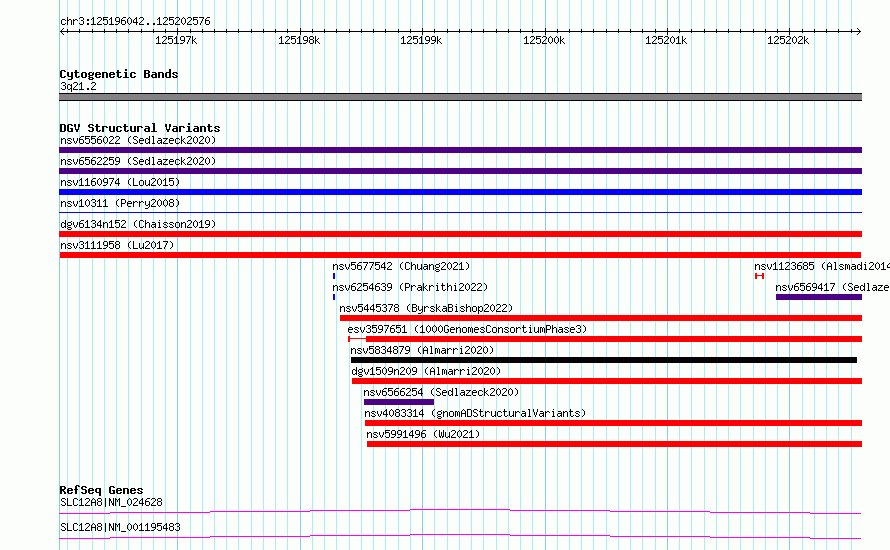
Task: Click nsv5677542 (Chuang2021) variant label
Action: coord(401,266)
